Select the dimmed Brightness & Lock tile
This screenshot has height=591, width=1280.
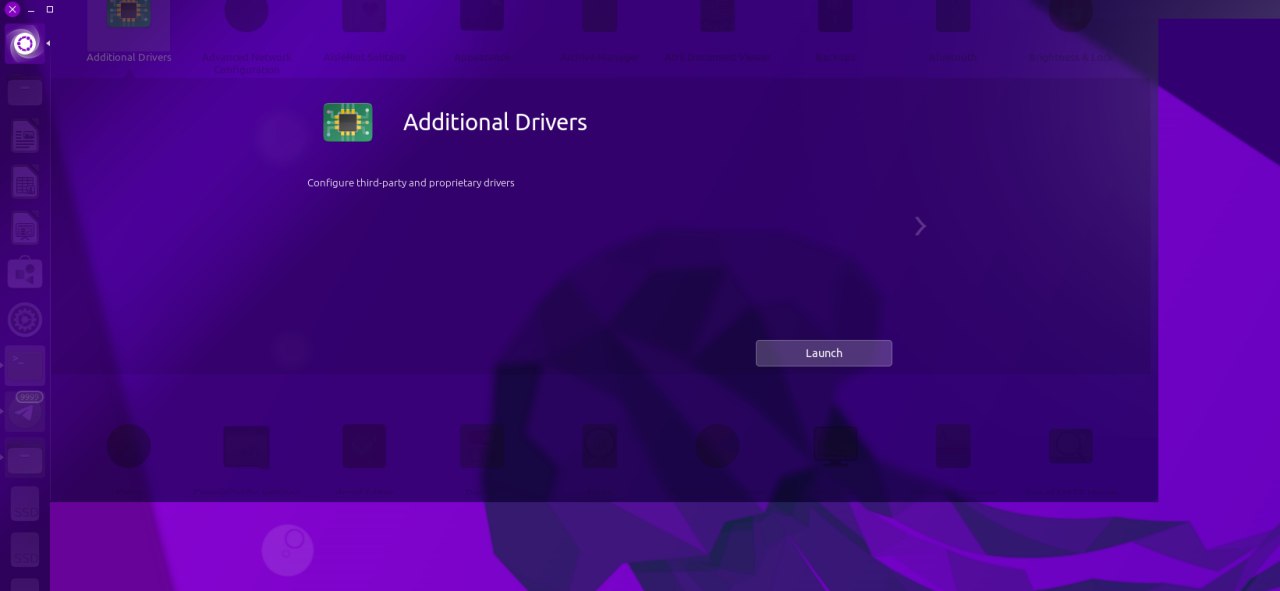(1071, 30)
